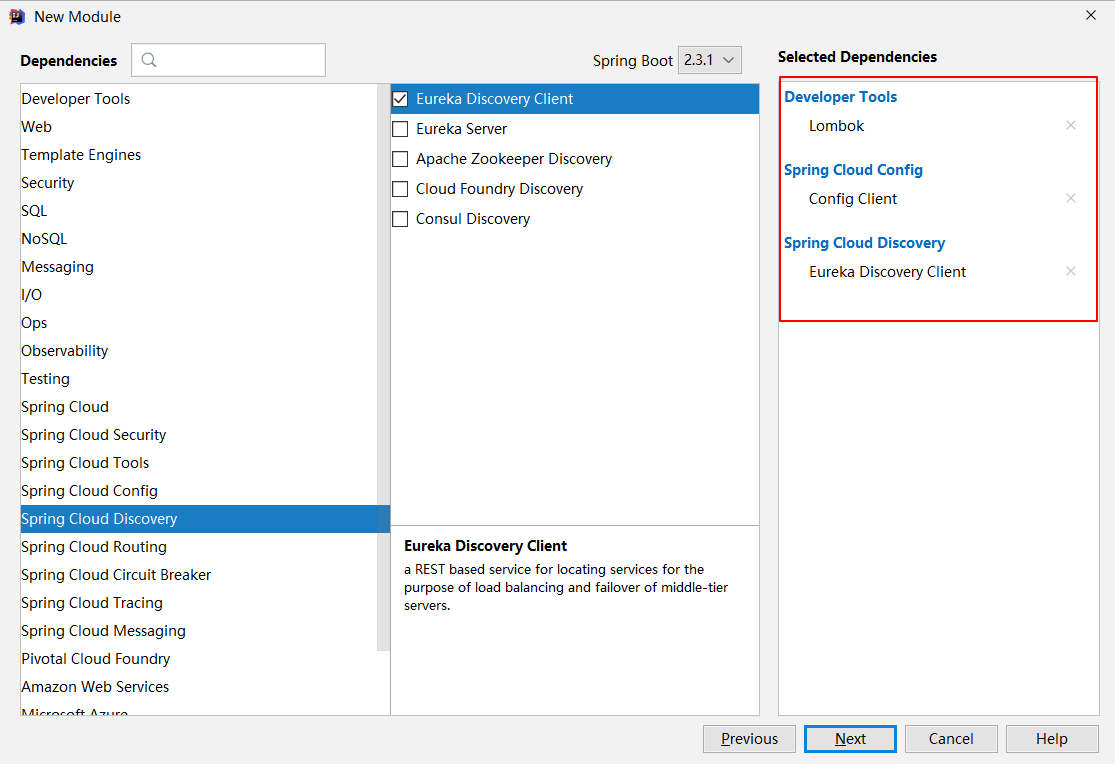Uncheck Eureka Discovery Client checkbox
The width and height of the screenshot is (1115, 764).
[x=400, y=99]
